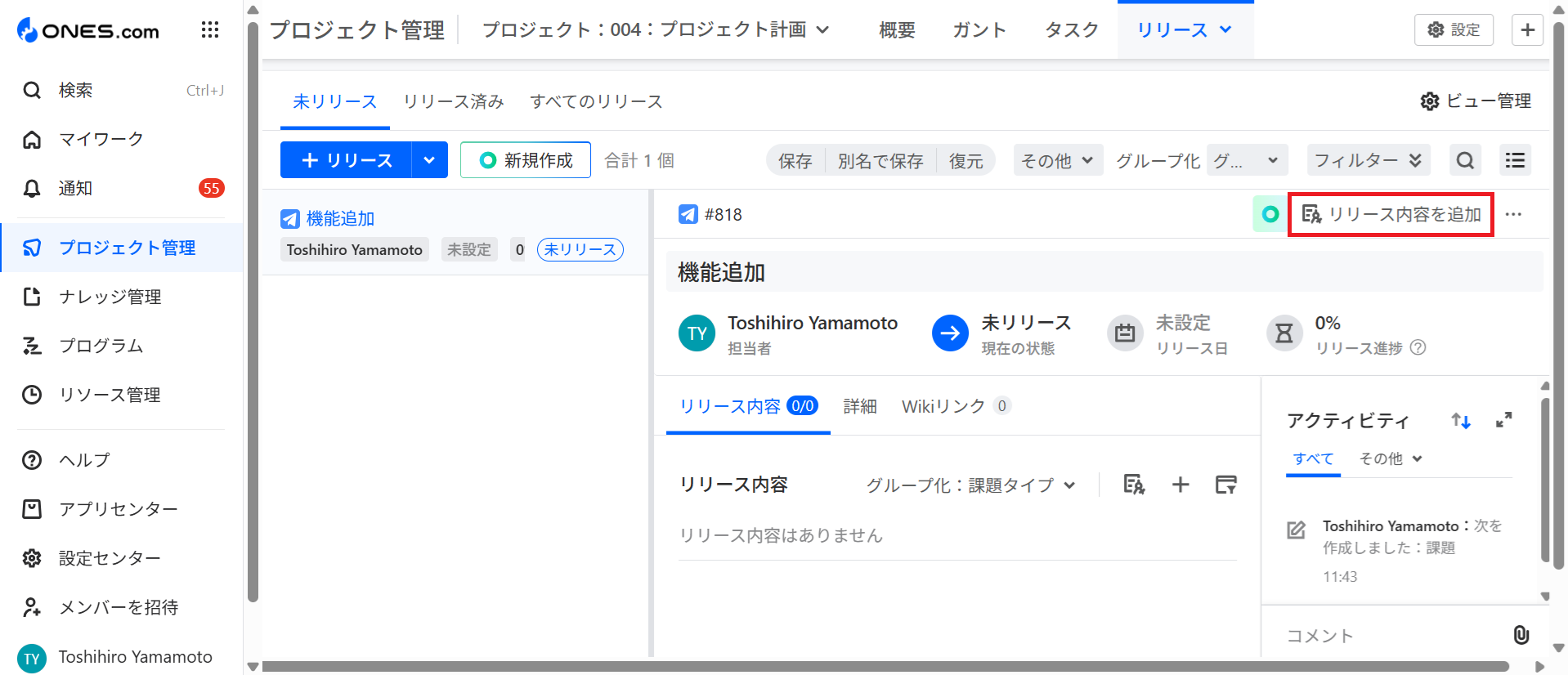The width and height of the screenshot is (1568, 675).
Task: Toggle activity sort order arrows icon
Action: pos(1461,421)
